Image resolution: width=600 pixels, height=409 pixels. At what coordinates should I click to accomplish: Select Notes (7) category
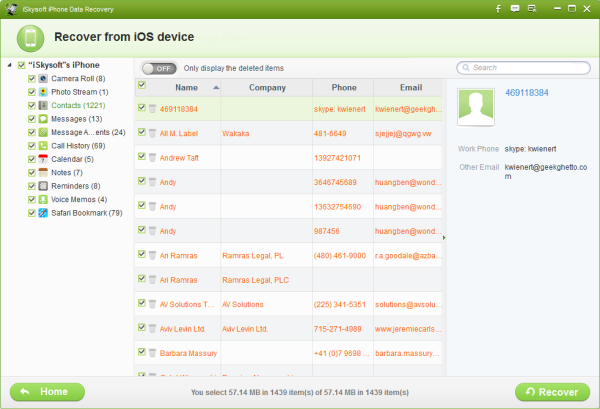click(x=67, y=173)
